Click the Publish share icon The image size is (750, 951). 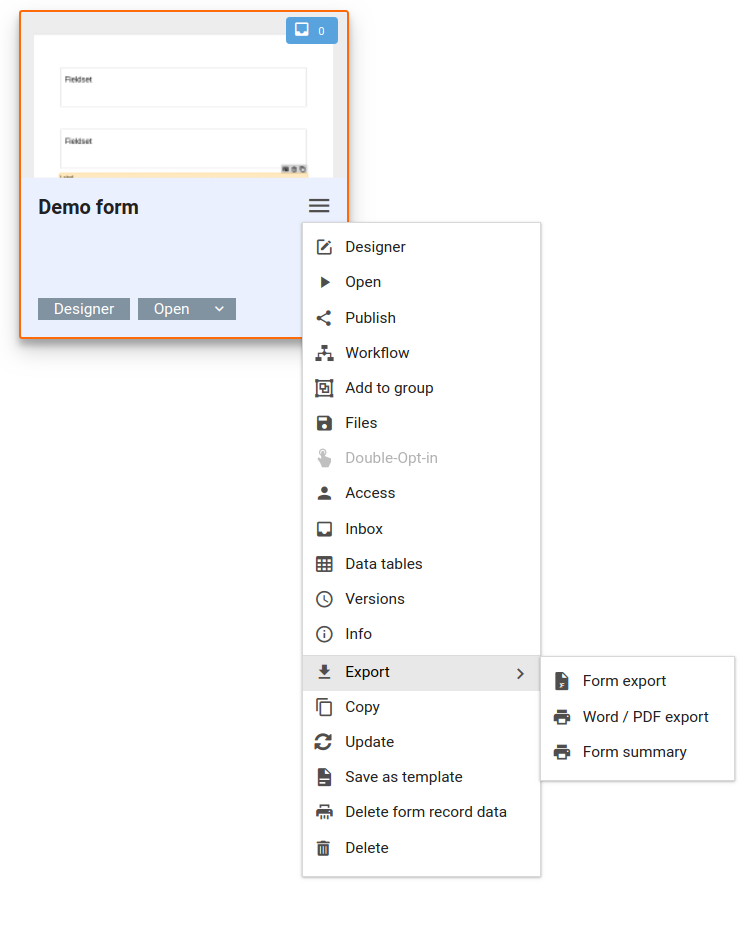coord(324,318)
